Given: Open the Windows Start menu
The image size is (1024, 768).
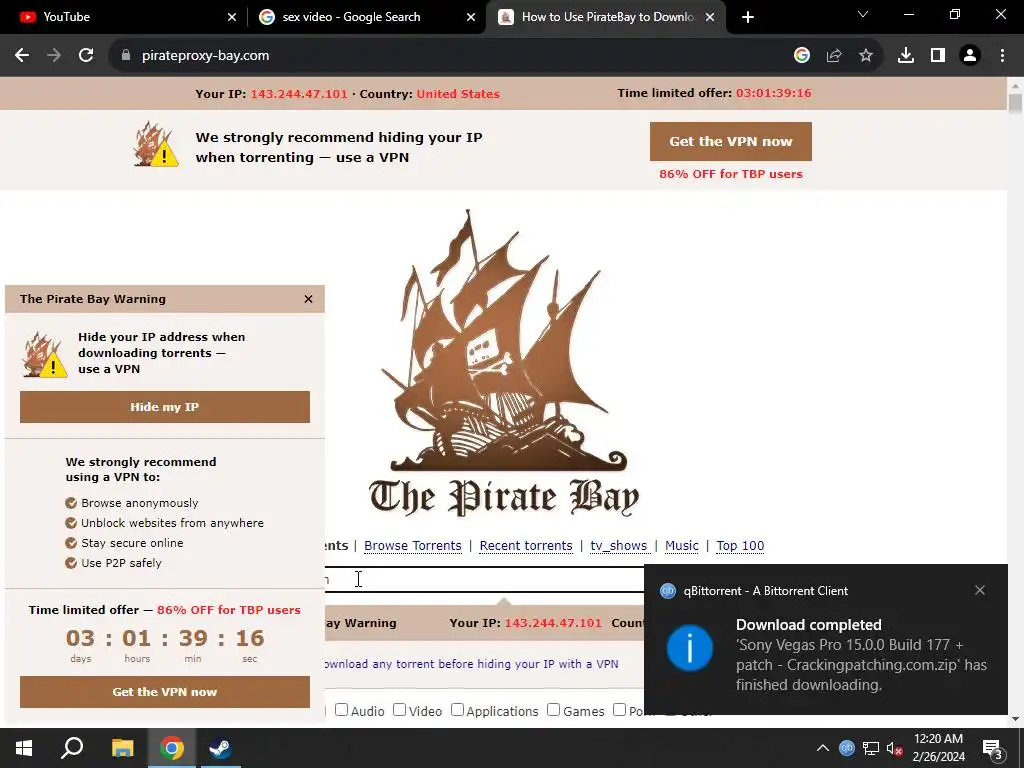Looking at the screenshot, I should 24,748.
